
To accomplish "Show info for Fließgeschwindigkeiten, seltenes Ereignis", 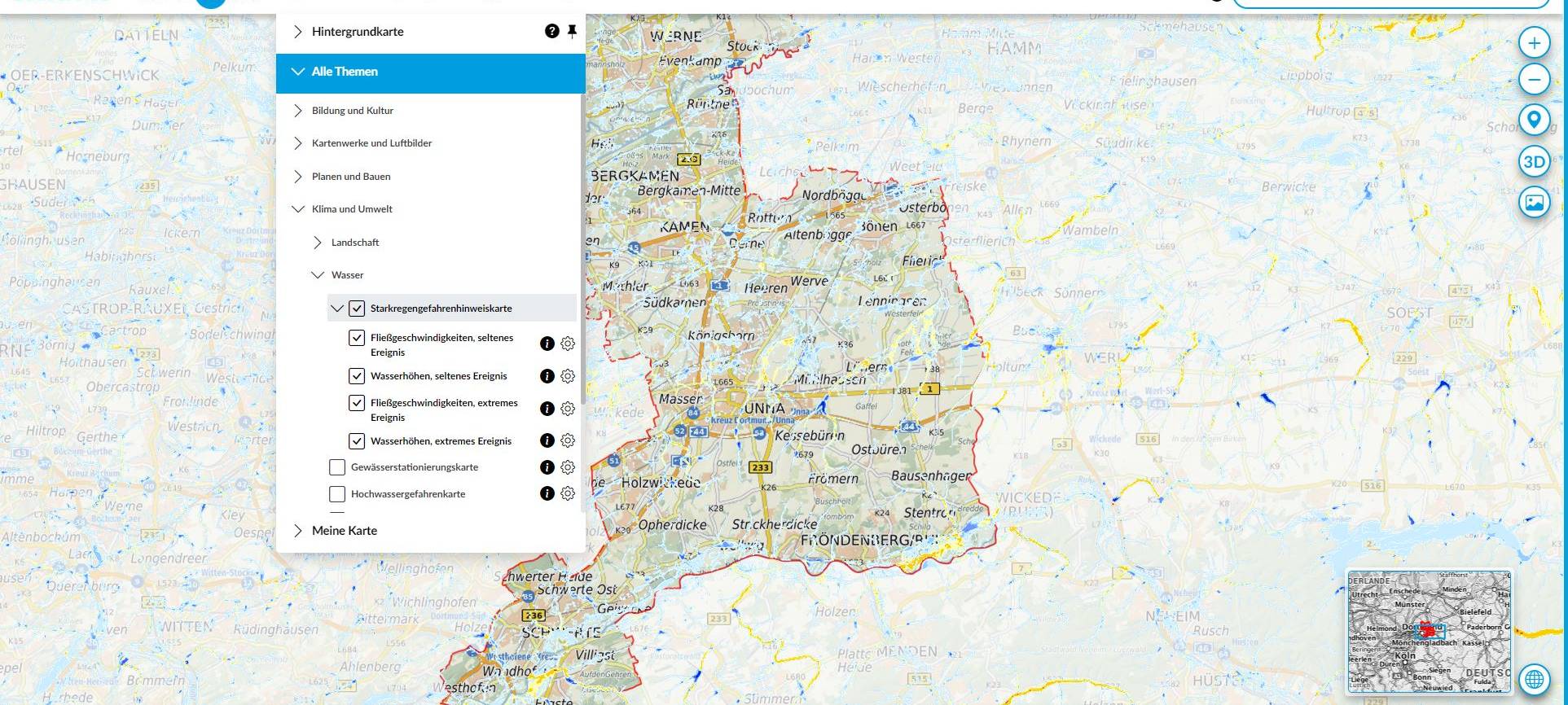I will pyautogui.click(x=547, y=344).
